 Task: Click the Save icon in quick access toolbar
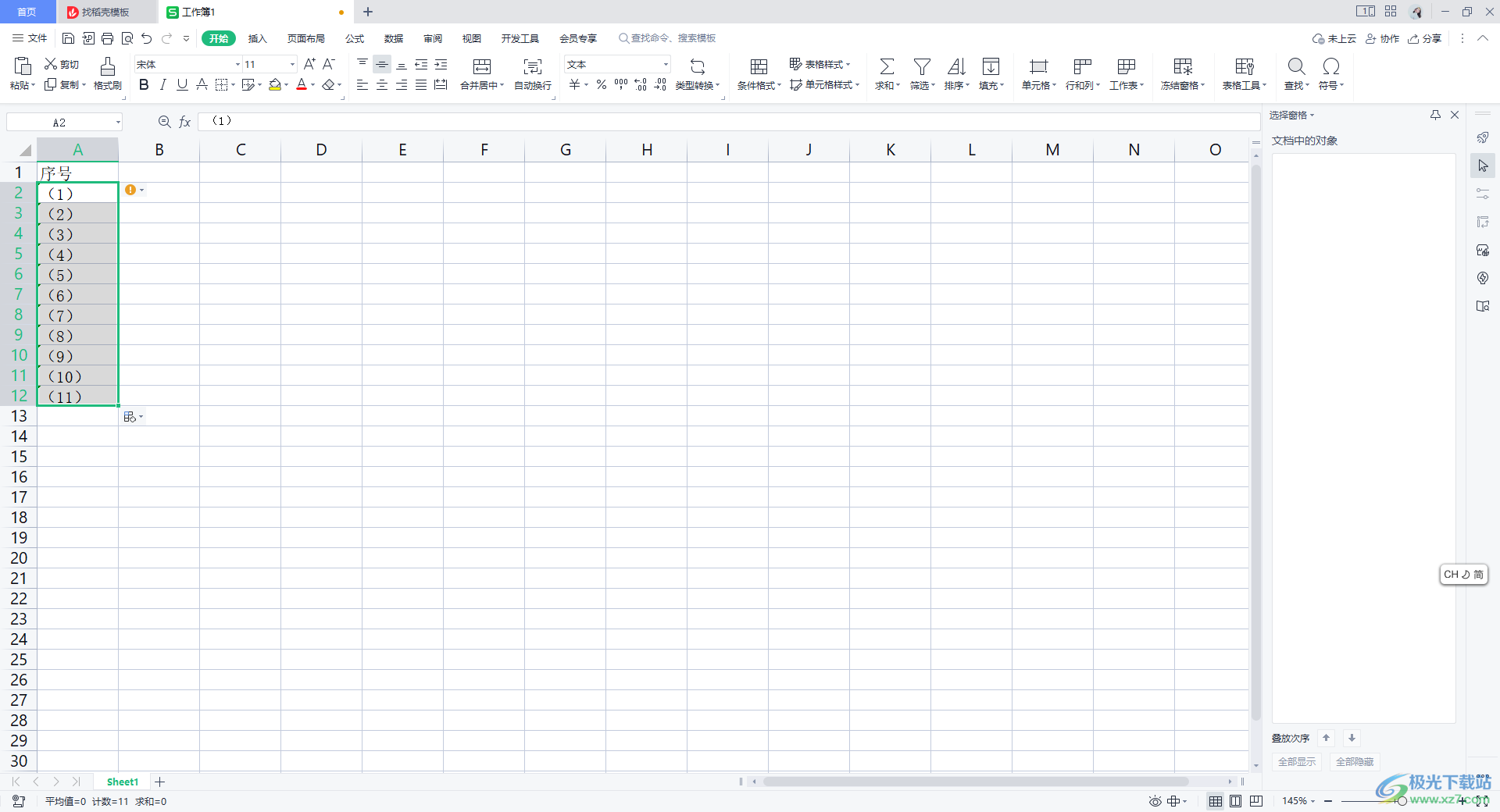click(x=68, y=38)
